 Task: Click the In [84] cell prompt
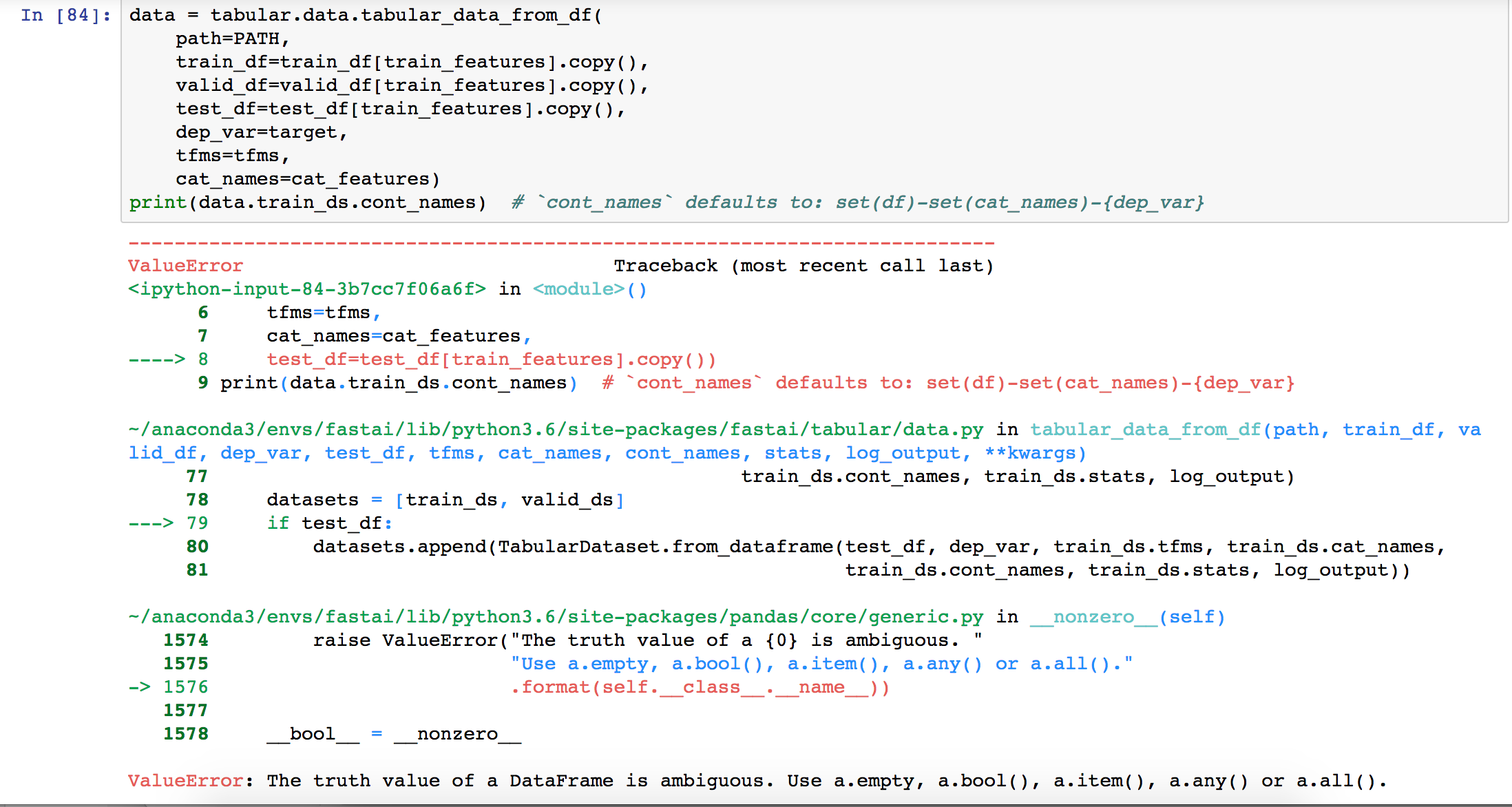pyautogui.click(x=65, y=15)
